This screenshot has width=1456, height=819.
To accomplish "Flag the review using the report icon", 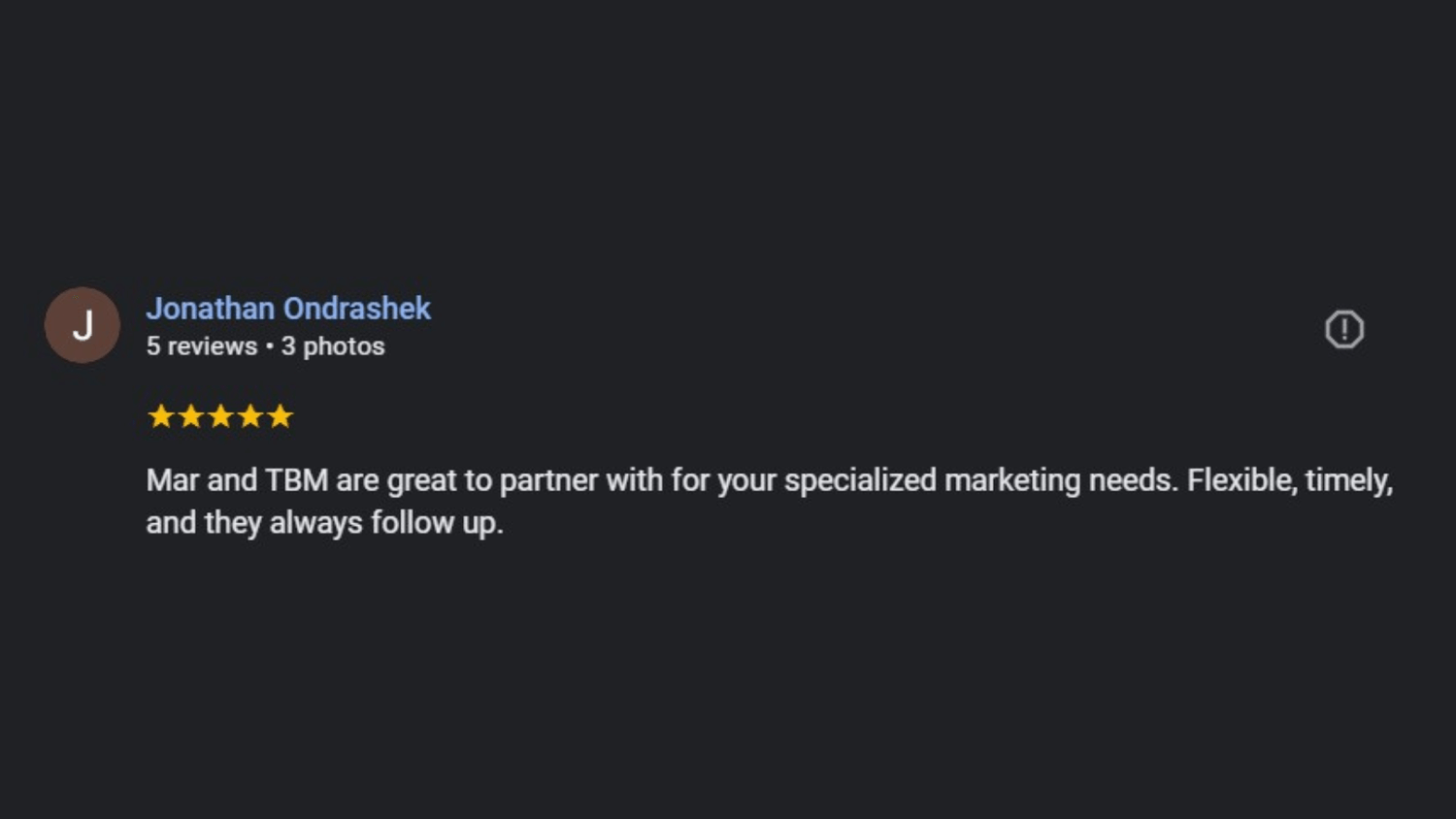I will [1344, 330].
